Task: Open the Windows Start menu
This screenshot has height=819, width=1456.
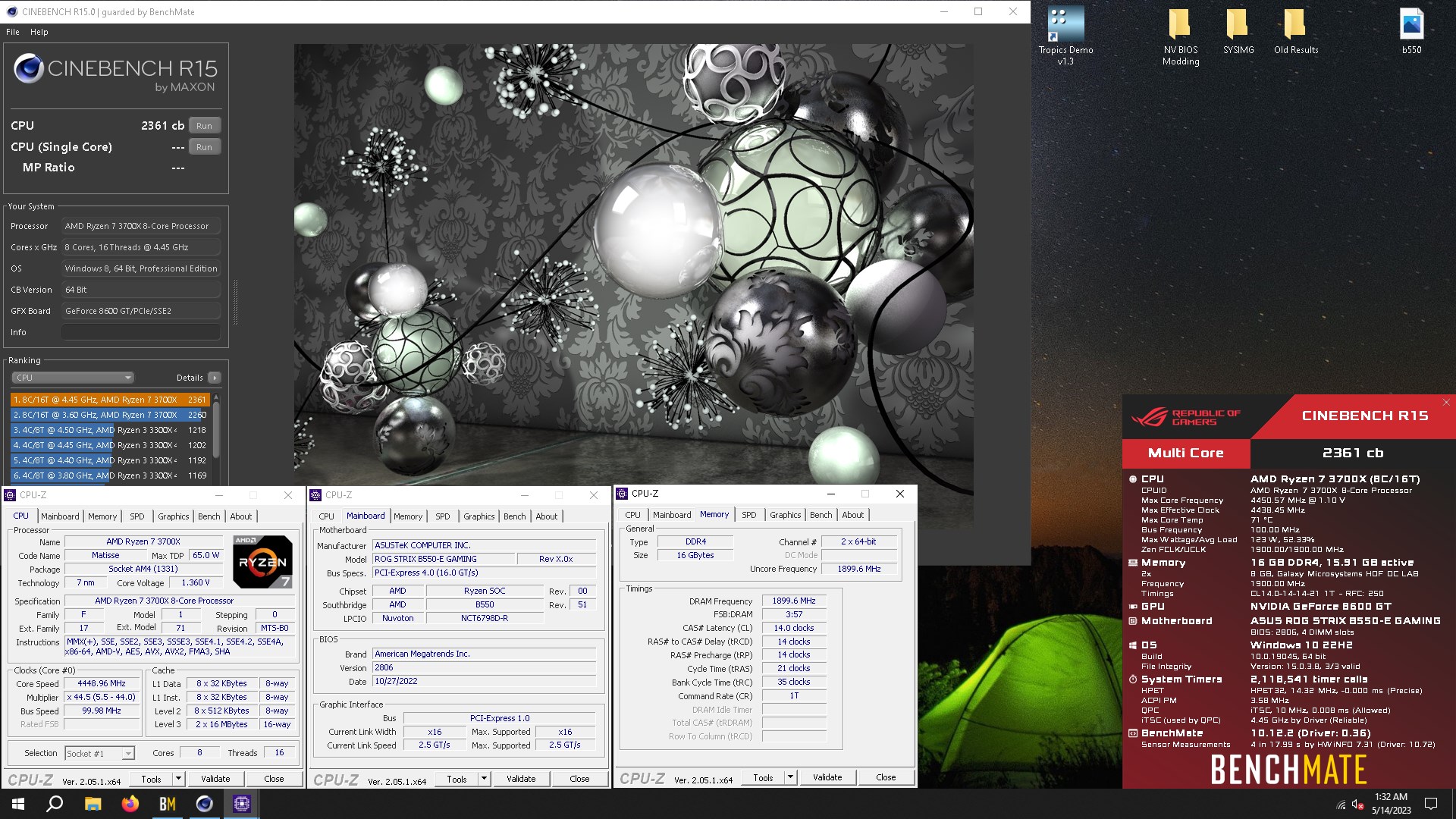Action: [18, 804]
